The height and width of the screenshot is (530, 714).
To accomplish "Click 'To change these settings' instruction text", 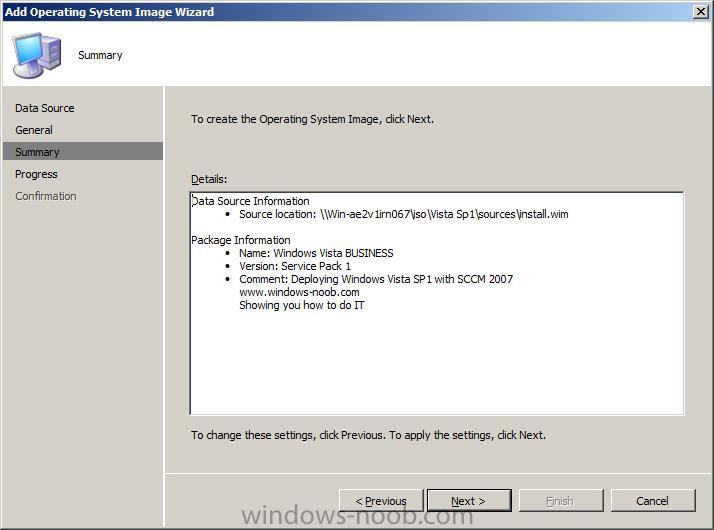I will click(x=368, y=435).
